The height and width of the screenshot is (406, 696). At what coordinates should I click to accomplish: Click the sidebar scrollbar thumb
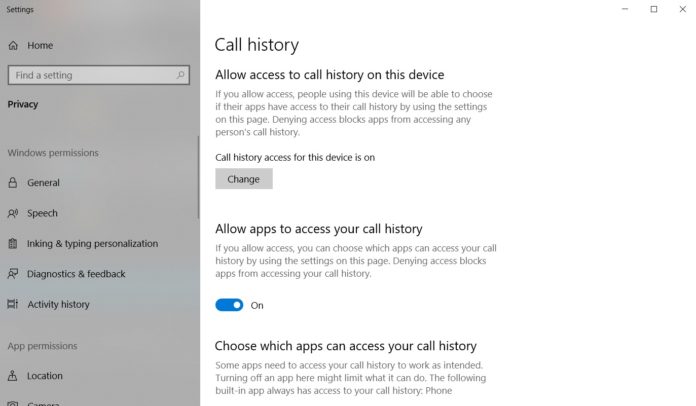click(x=198, y=177)
